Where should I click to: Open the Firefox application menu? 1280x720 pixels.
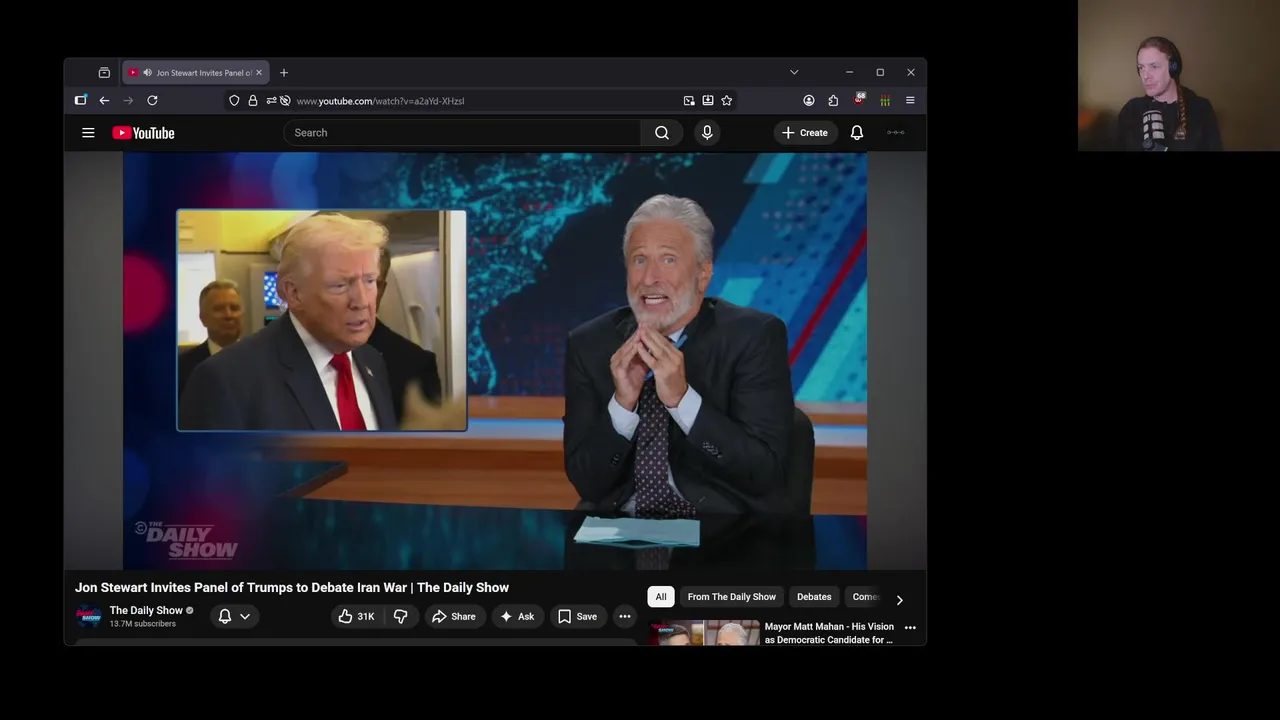(x=910, y=101)
